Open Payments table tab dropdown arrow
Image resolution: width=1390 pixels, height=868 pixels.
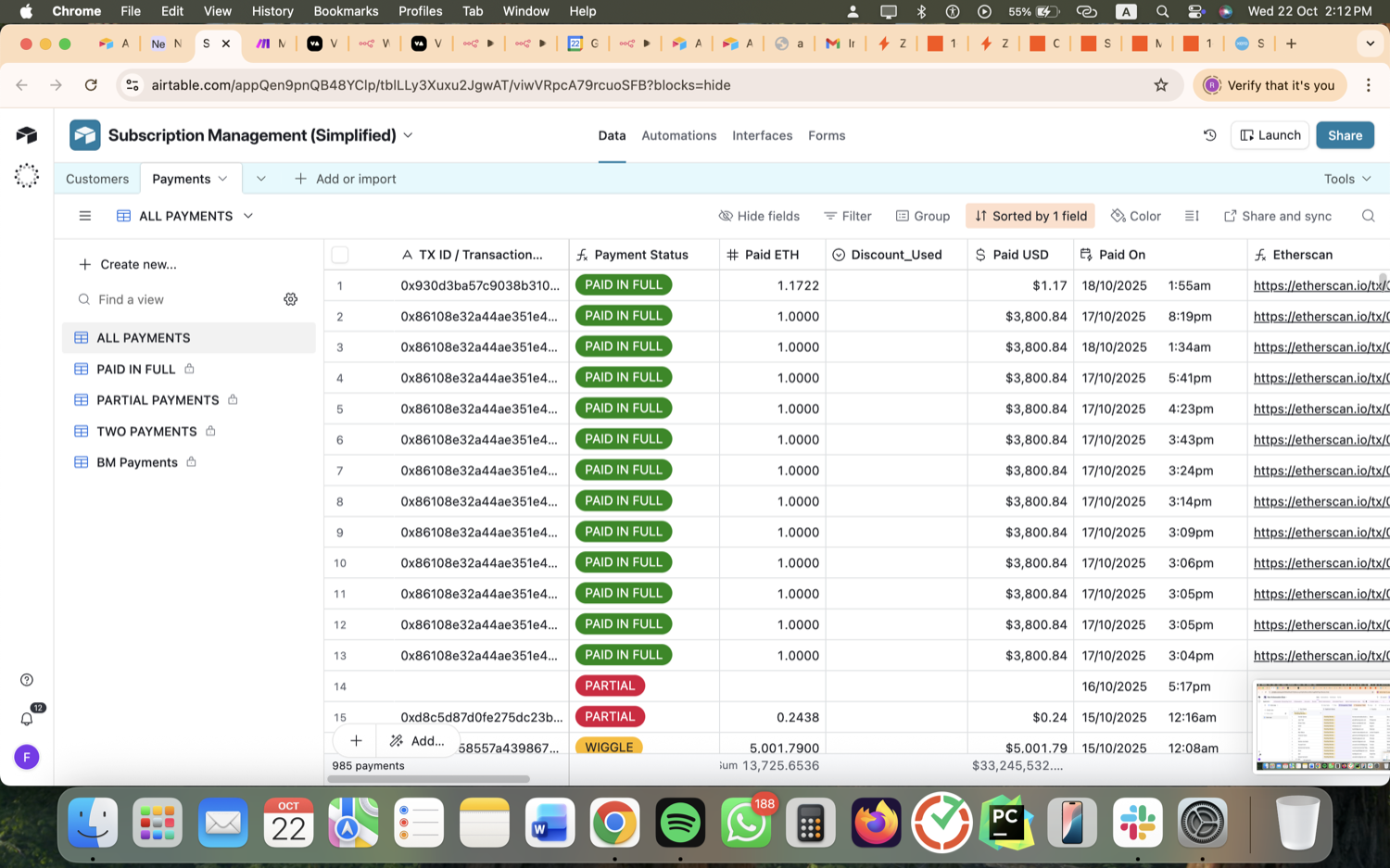pos(222,179)
